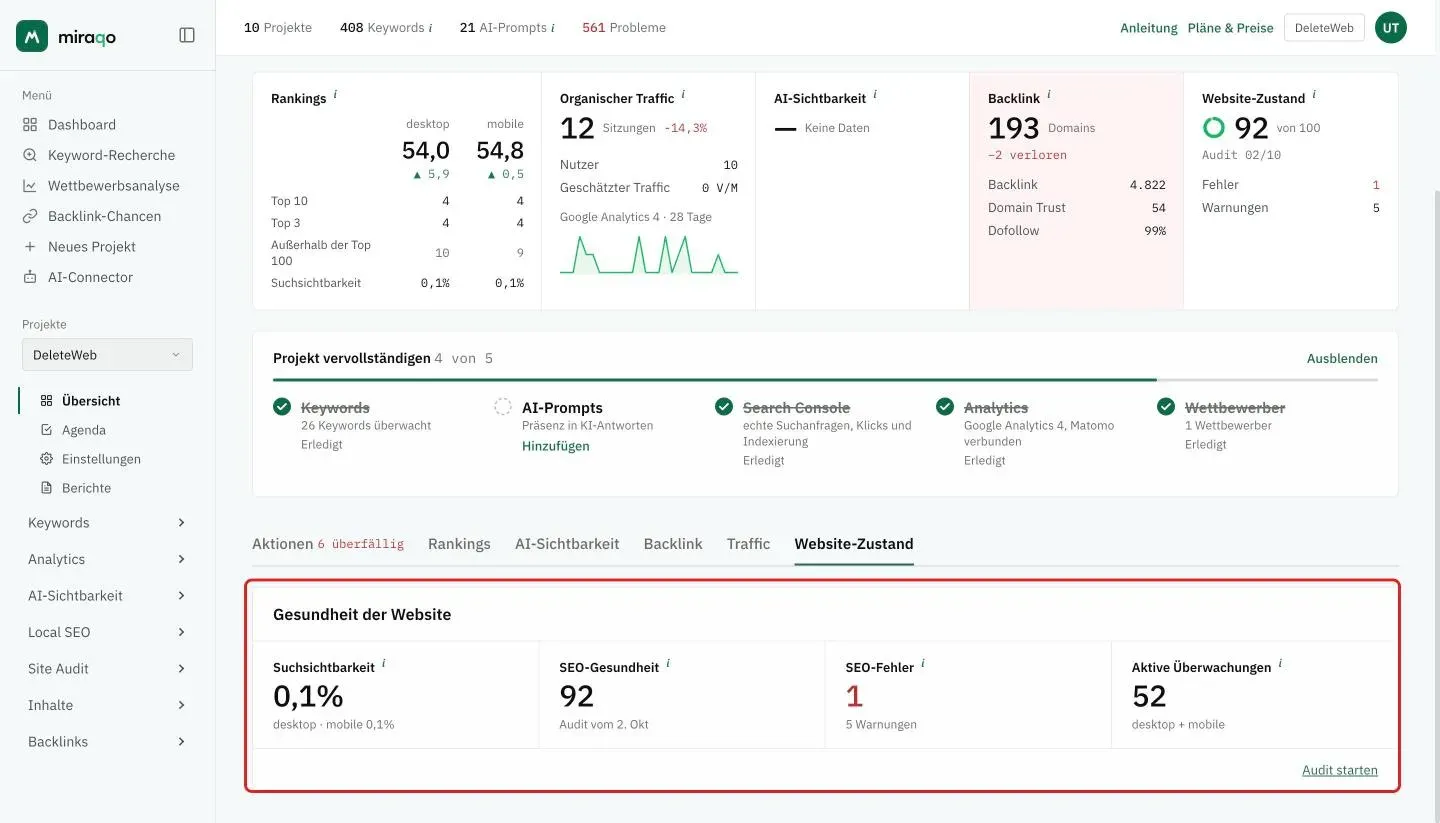
Task: Click the Audit starten link
Action: tap(1340, 770)
